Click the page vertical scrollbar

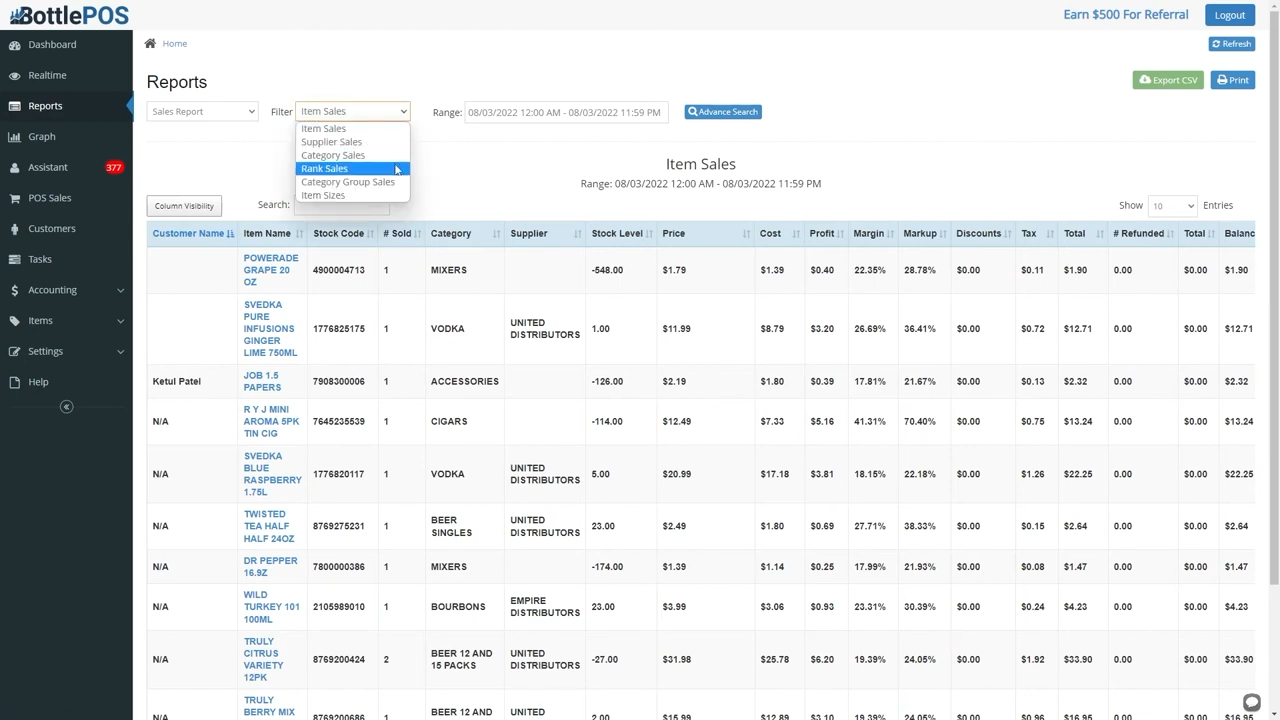[1274, 300]
